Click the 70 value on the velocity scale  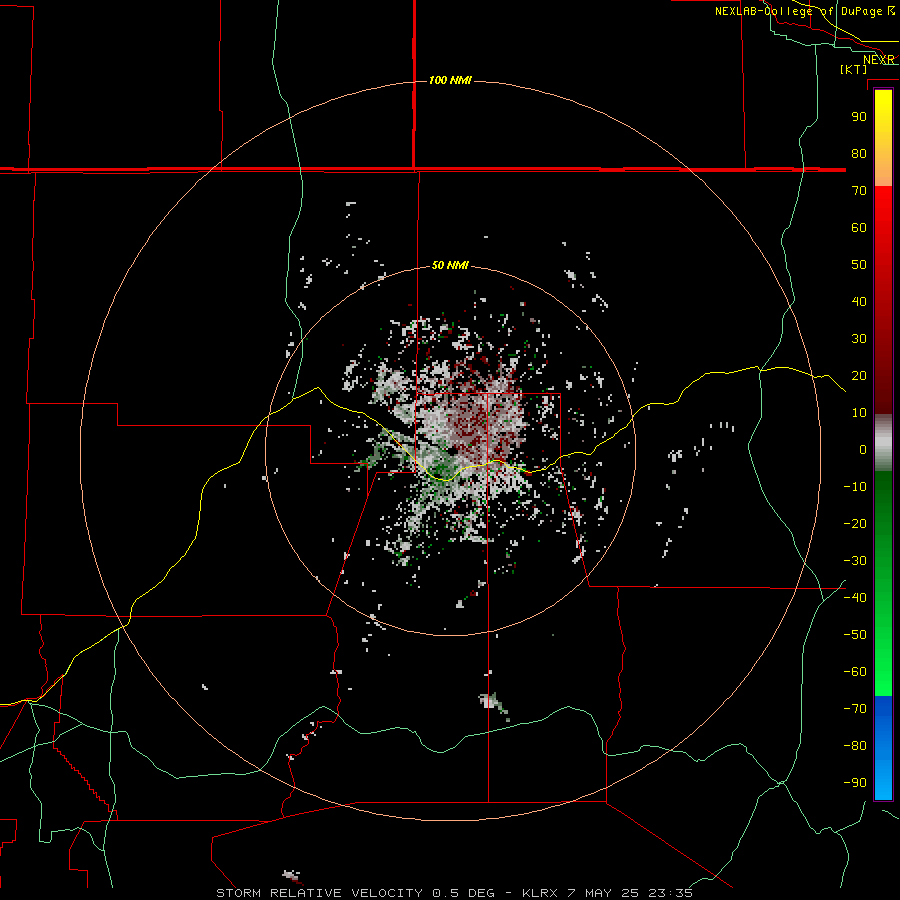click(x=859, y=191)
